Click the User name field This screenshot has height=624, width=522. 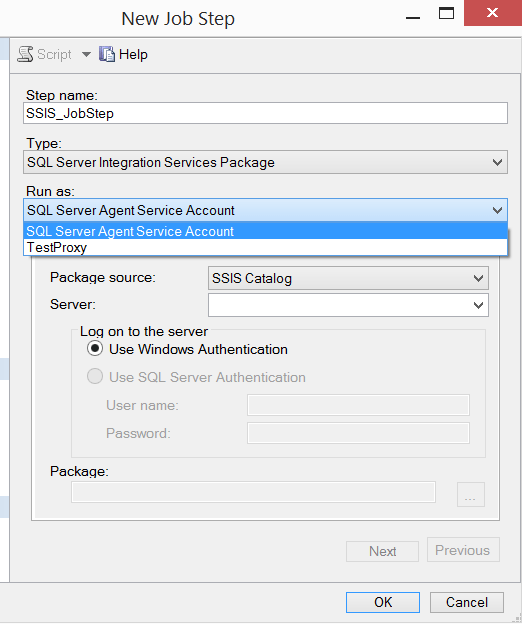click(358, 405)
